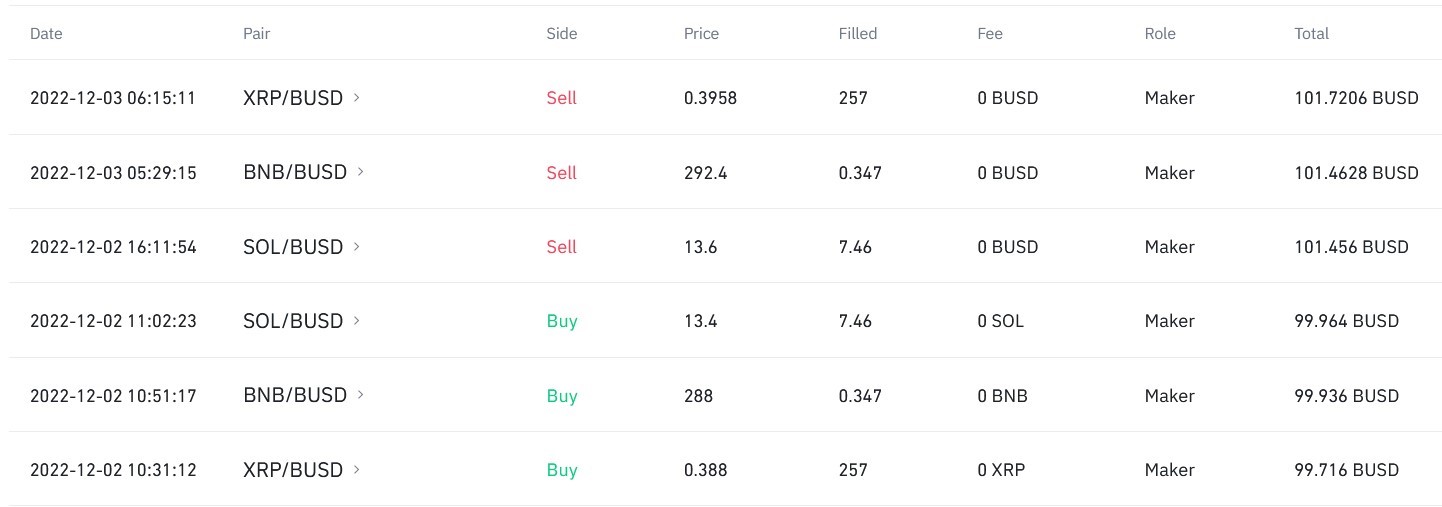Open XRP/BUSD pair link at 06:15:11
The height and width of the screenshot is (507, 1442).
point(293,98)
